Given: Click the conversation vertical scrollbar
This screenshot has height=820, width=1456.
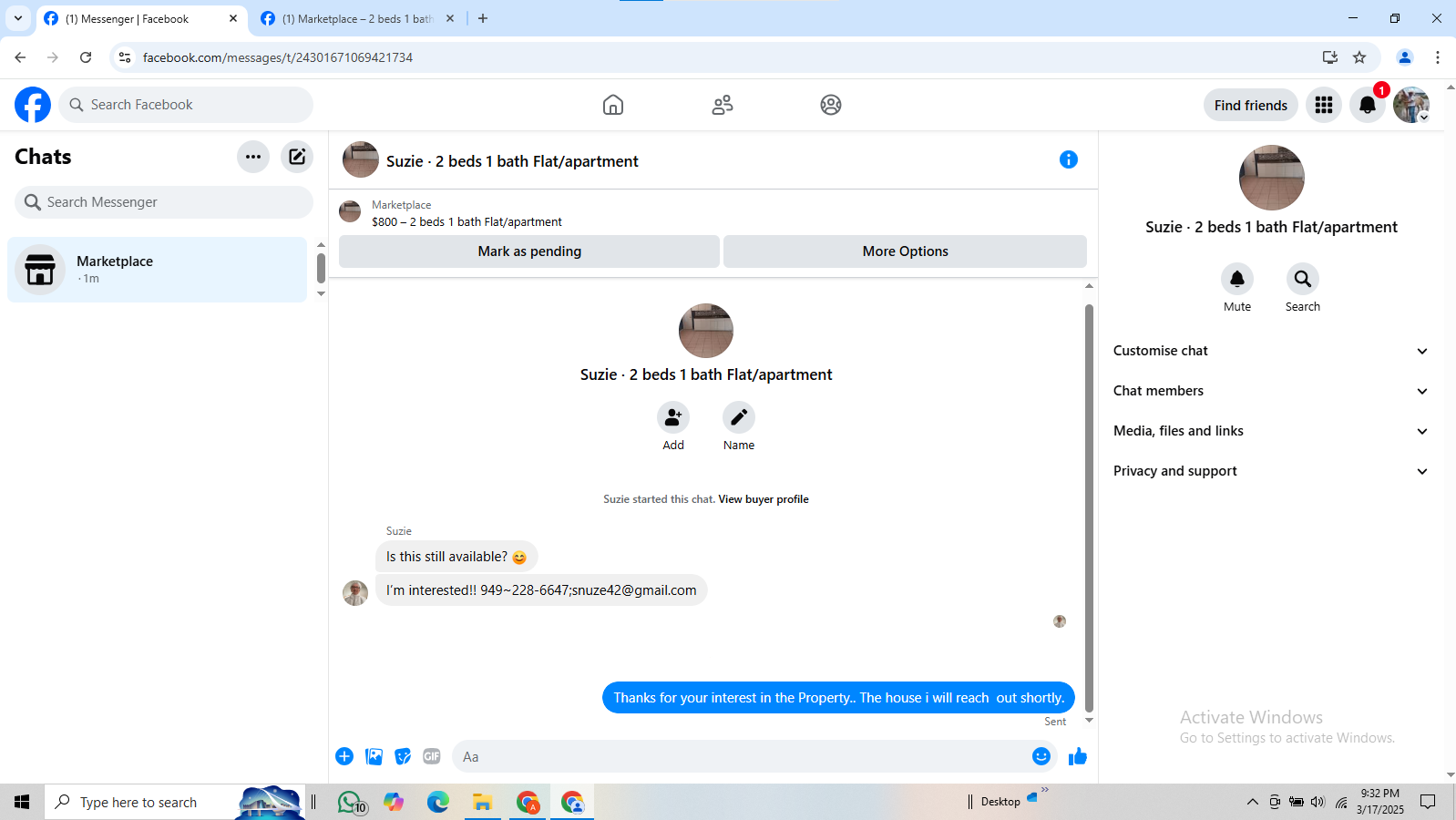Looking at the screenshot, I should pos(1089,507).
